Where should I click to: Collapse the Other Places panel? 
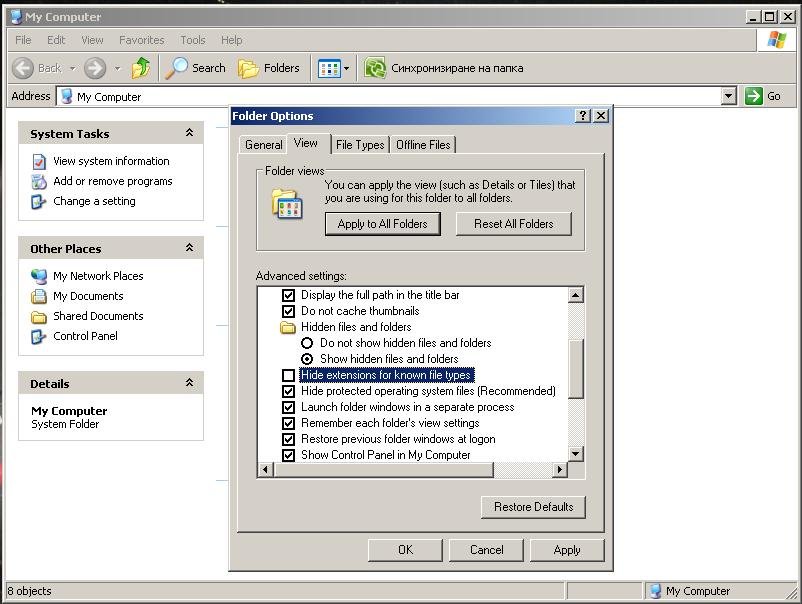pyautogui.click(x=189, y=248)
